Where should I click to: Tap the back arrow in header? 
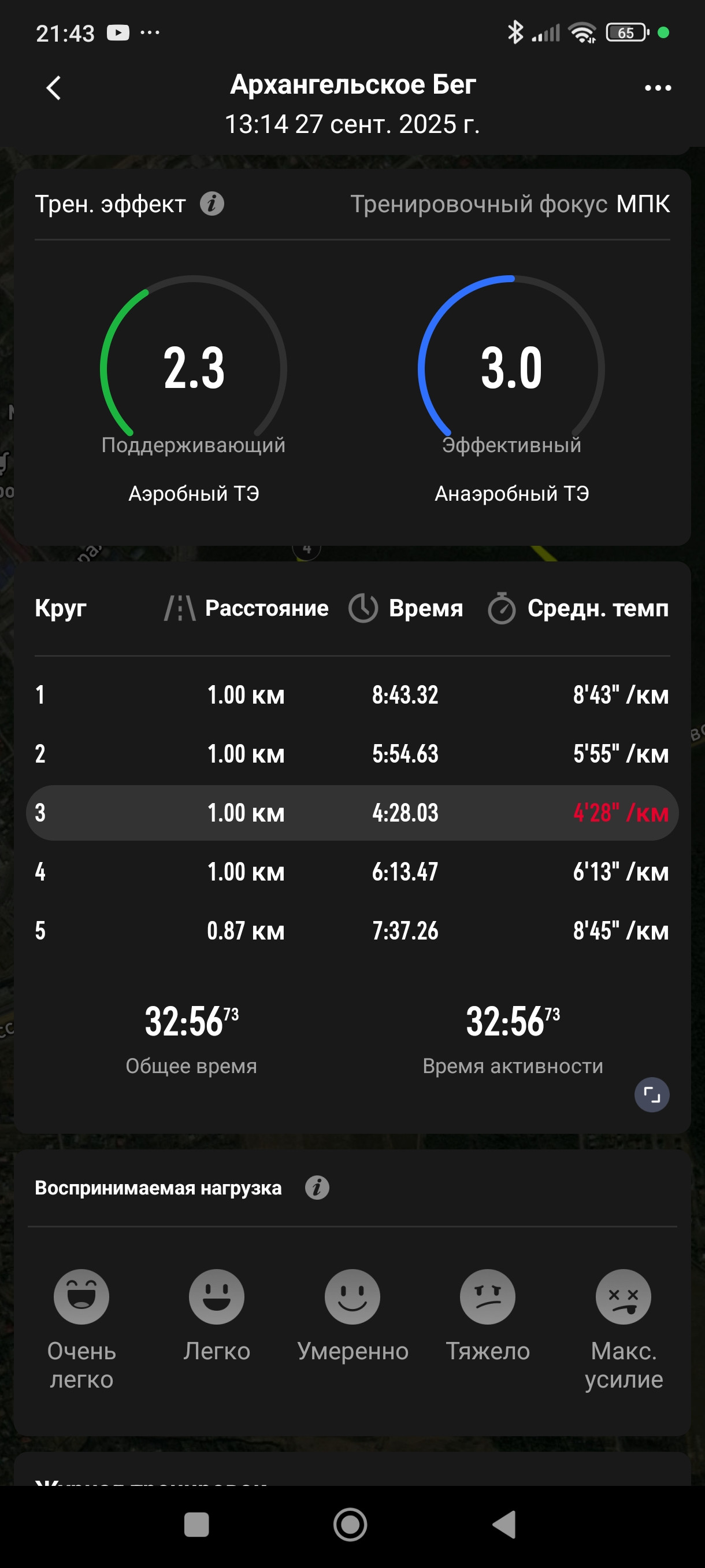pyautogui.click(x=54, y=88)
